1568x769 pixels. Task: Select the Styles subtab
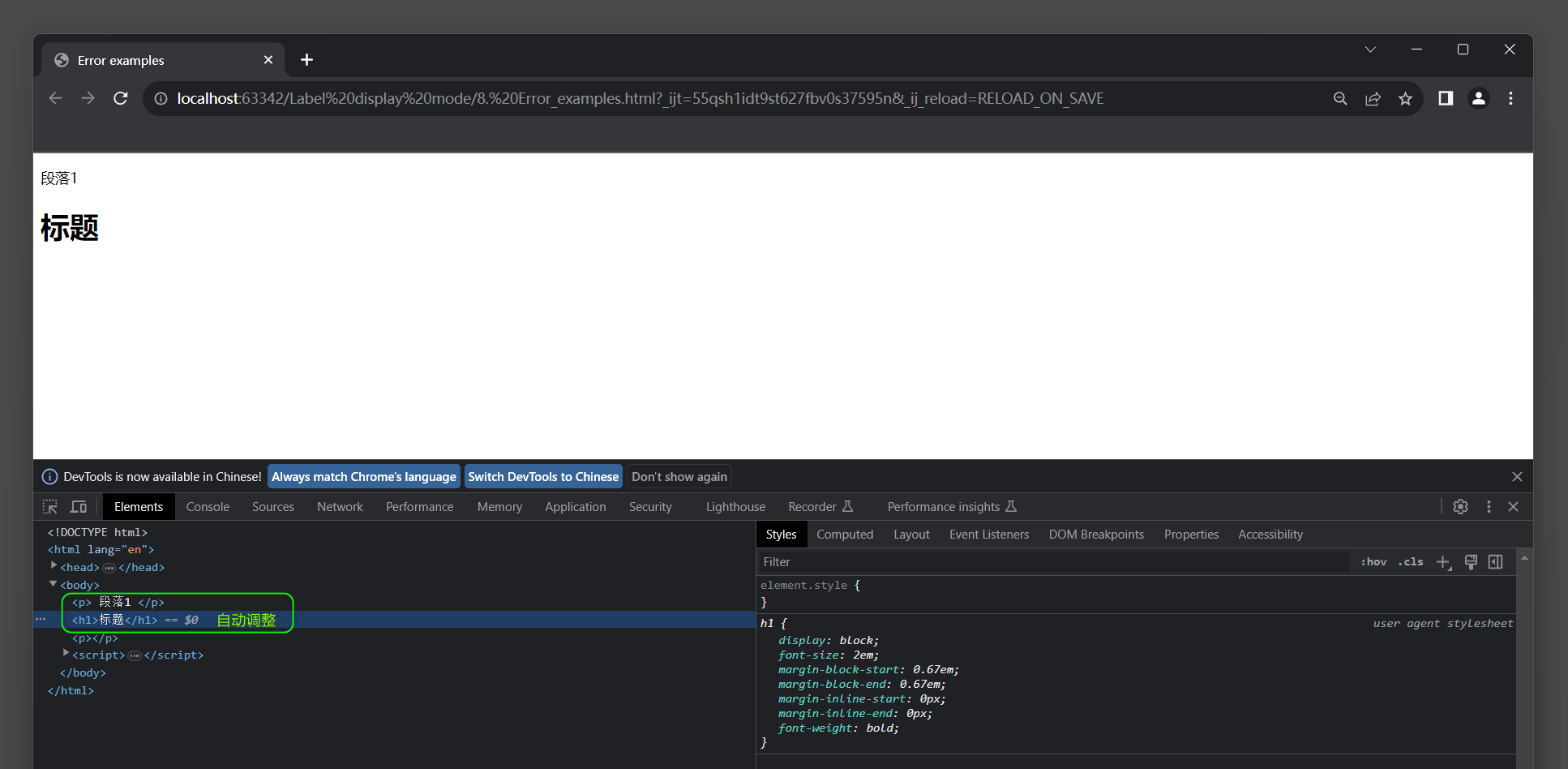pos(782,535)
